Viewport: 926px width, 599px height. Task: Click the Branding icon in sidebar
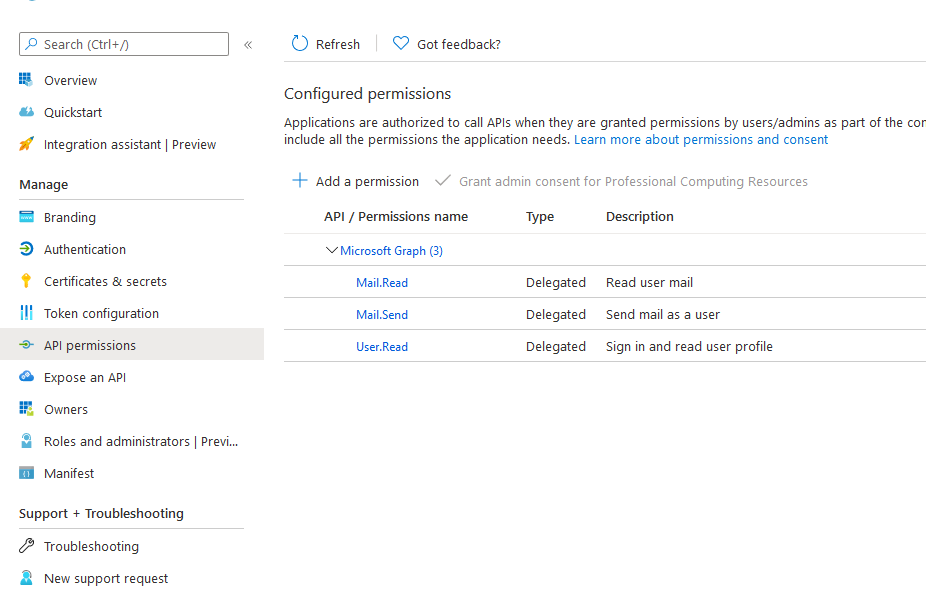click(26, 217)
